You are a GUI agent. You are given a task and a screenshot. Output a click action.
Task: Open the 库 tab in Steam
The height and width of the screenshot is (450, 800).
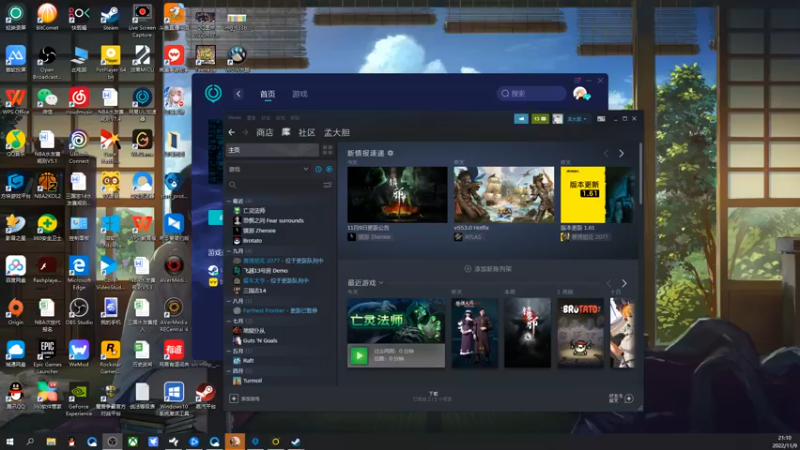click(286, 132)
